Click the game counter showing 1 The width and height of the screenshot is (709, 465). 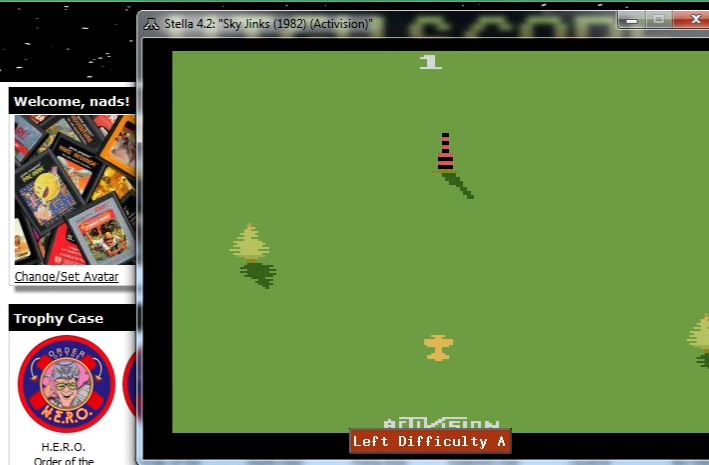430,62
